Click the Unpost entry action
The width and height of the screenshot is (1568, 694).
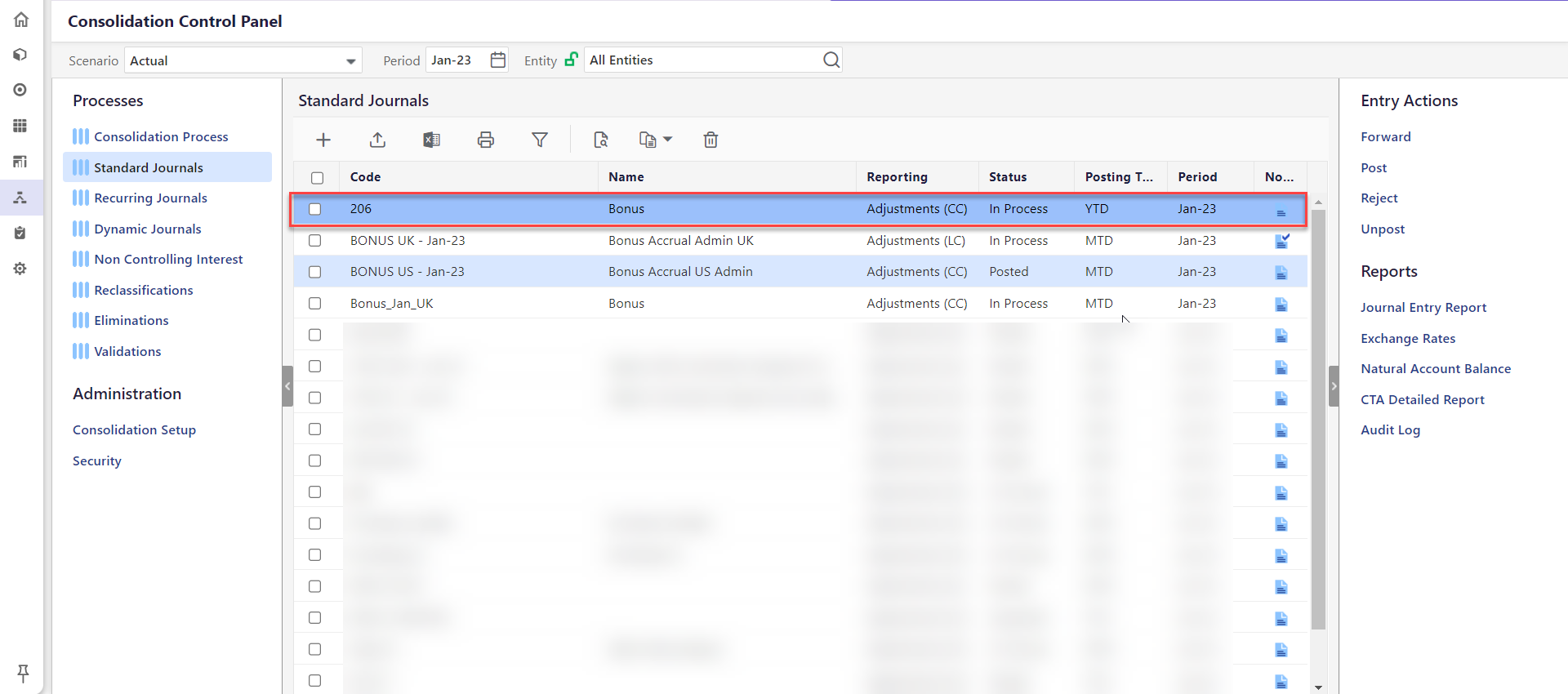click(1383, 229)
